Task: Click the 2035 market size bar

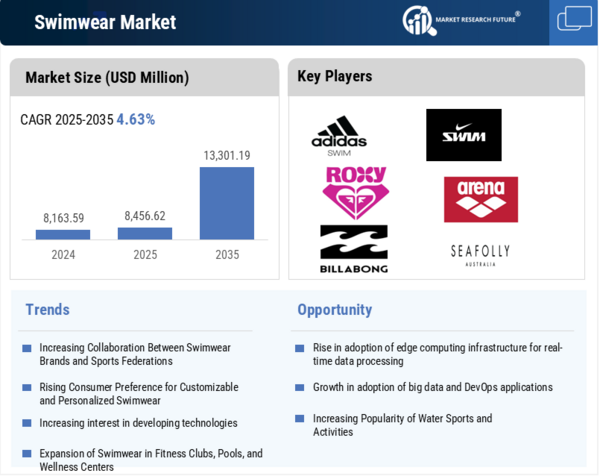Action: tap(227, 203)
